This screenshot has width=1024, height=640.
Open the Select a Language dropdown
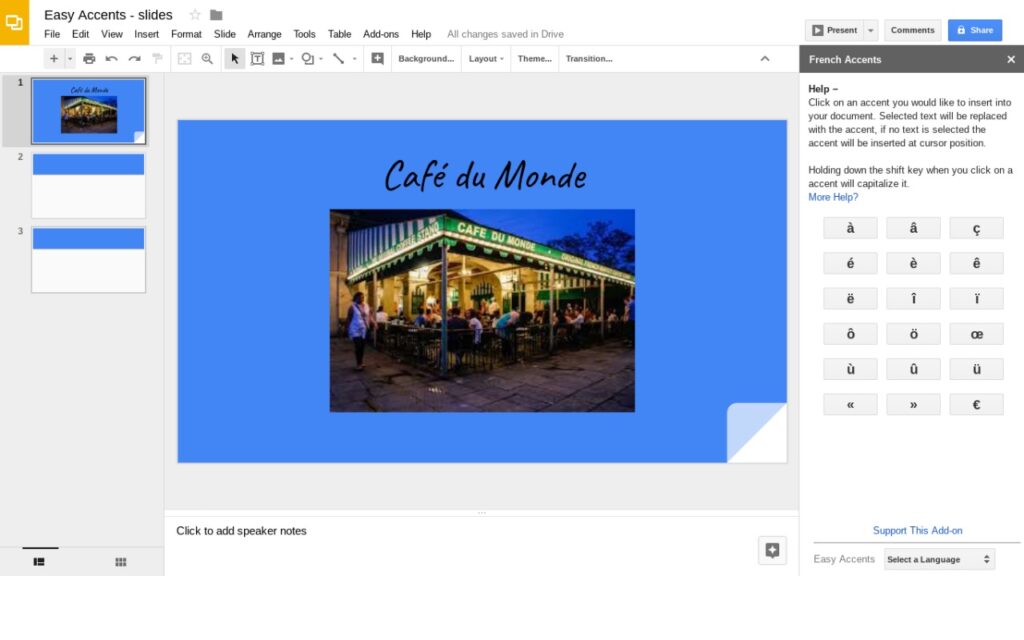click(938, 559)
